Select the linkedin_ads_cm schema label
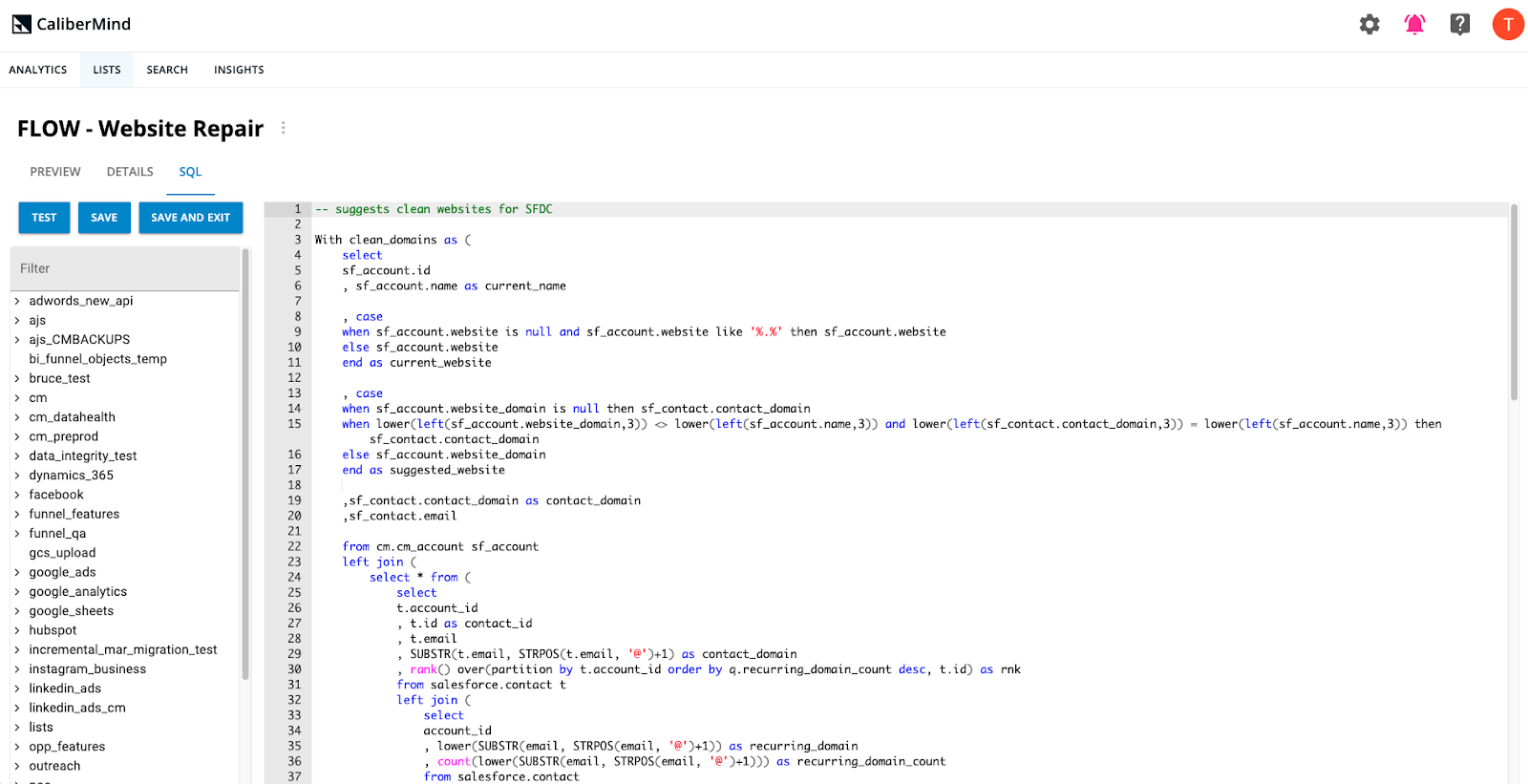The image size is (1528, 784). pos(77,708)
